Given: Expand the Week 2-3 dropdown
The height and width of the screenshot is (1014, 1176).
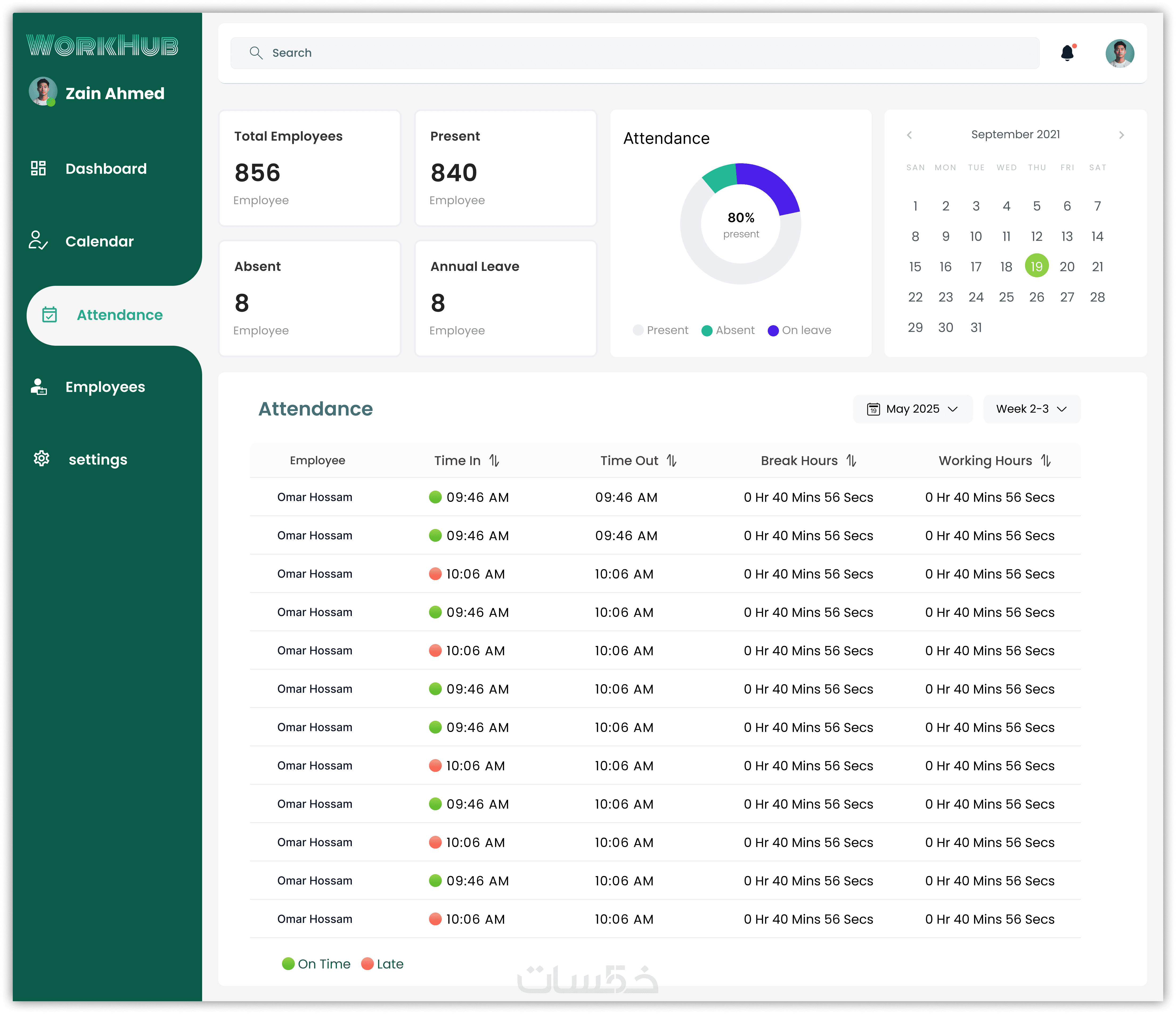Looking at the screenshot, I should click(x=1031, y=409).
